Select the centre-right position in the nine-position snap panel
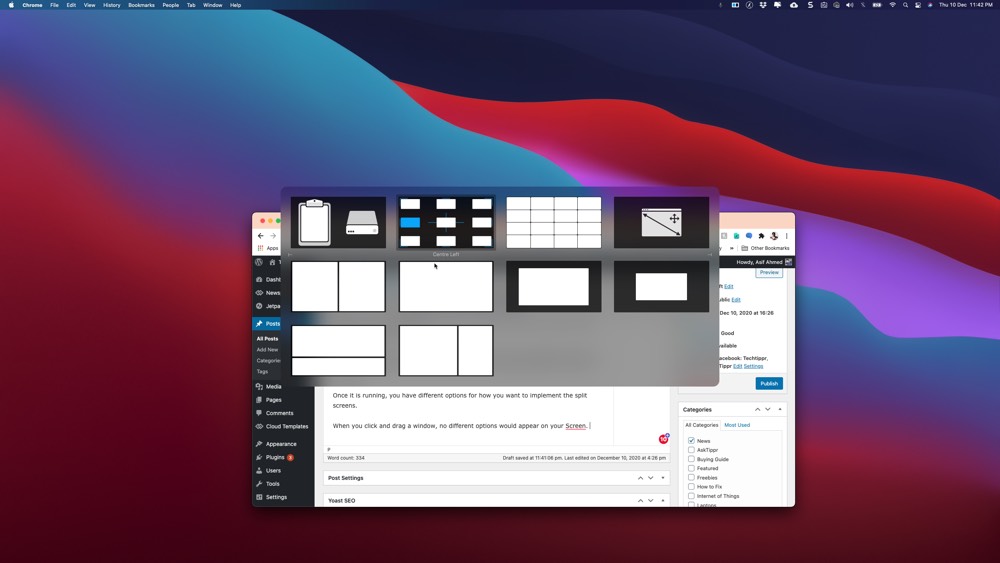This screenshot has width=1000, height=563. point(482,223)
